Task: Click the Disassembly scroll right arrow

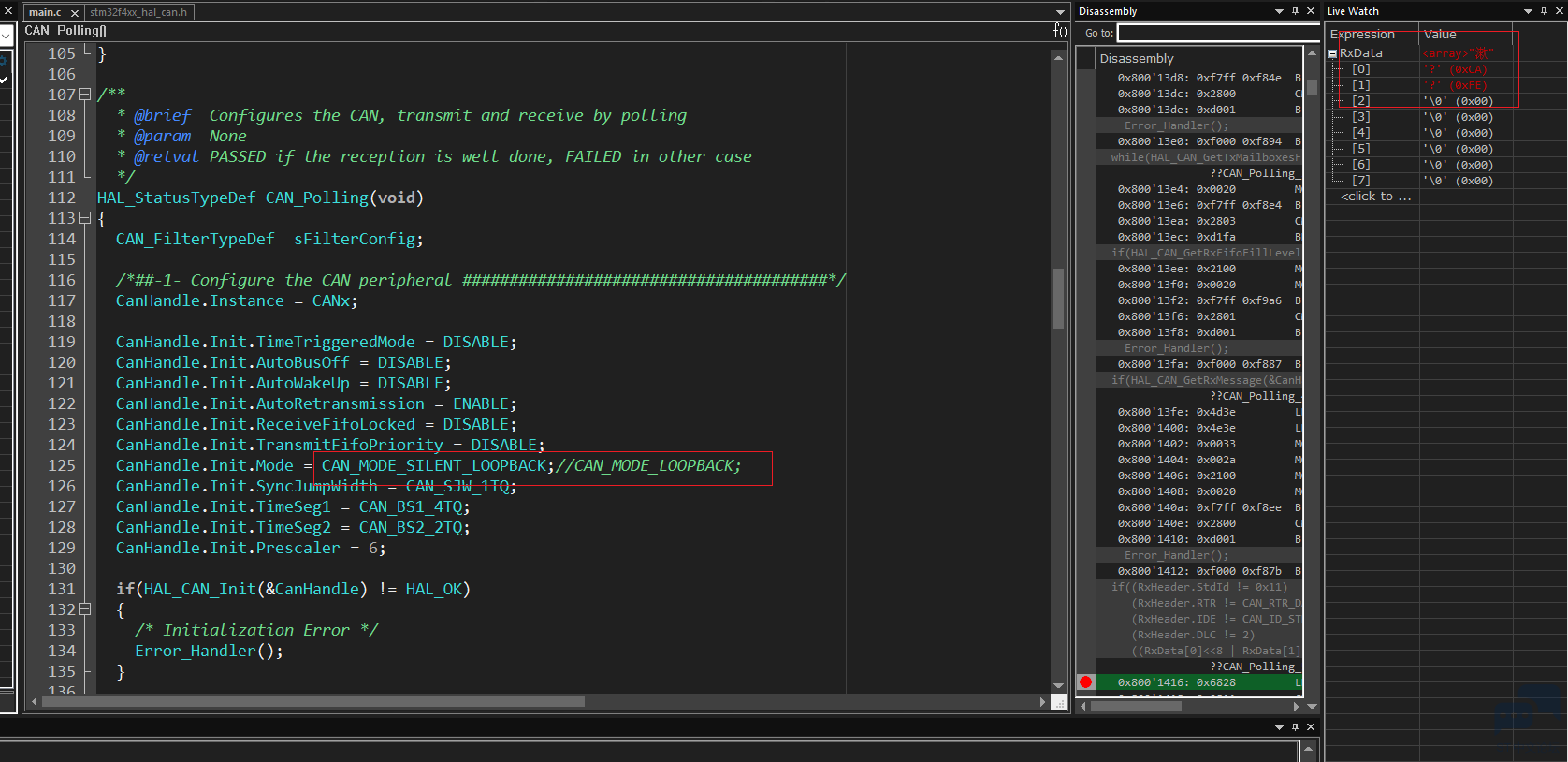Action: point(1296,707)
